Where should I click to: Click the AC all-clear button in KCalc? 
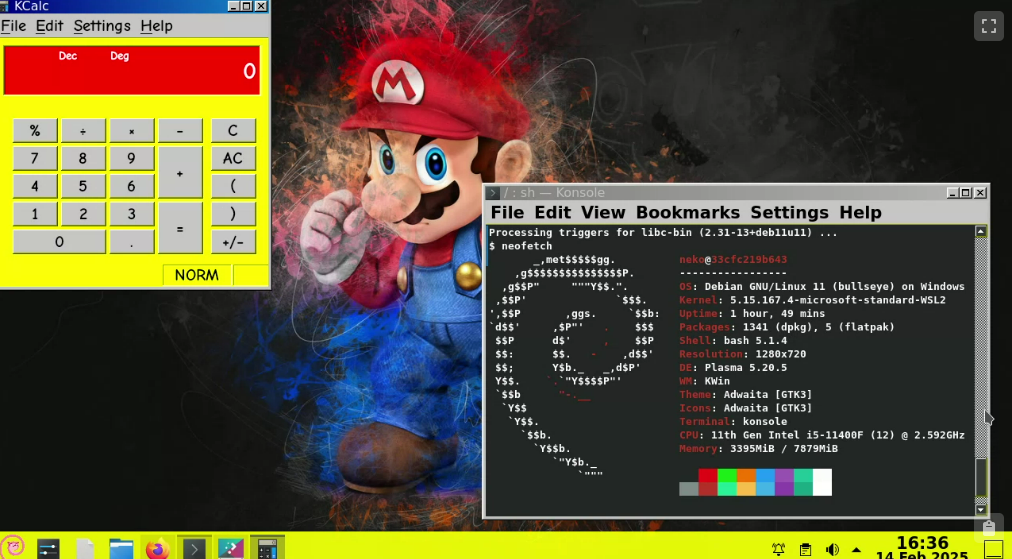coord(233,159)
